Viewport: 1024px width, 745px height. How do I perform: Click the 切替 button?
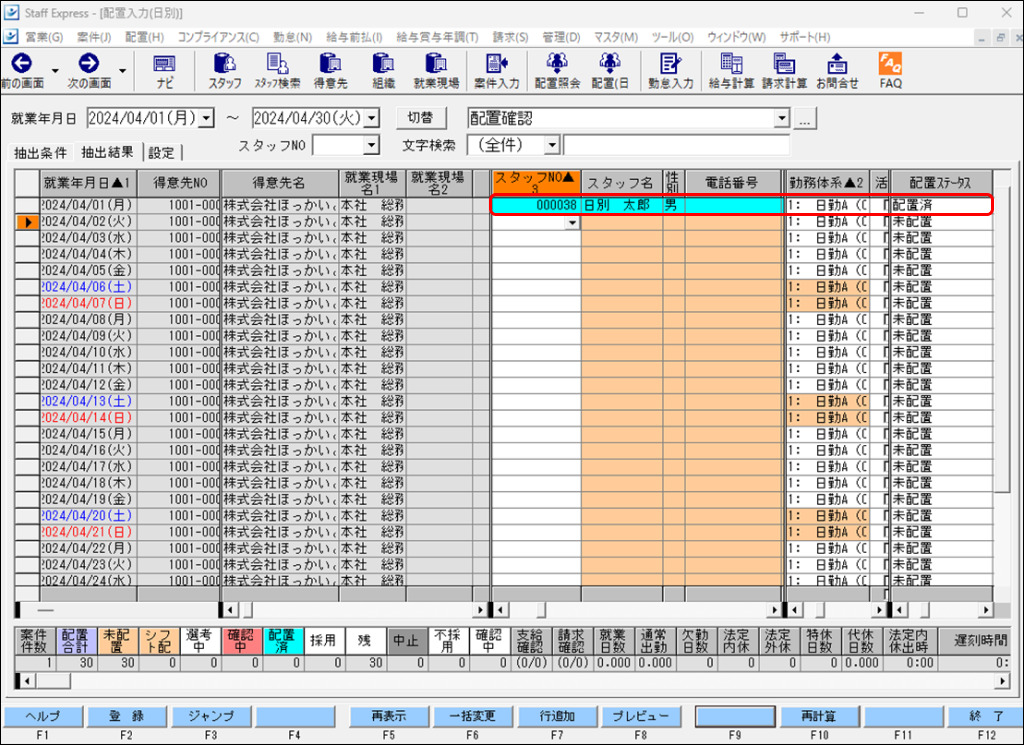pos(421,118)
